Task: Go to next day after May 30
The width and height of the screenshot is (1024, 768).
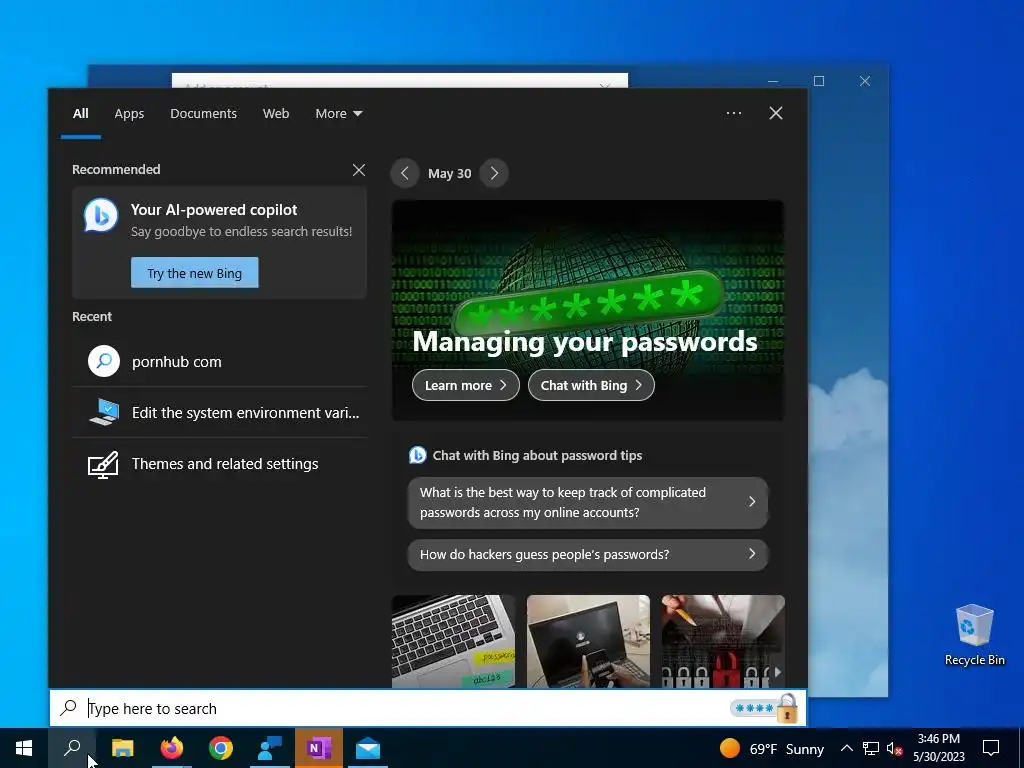Action: click(x=494, y=173)
